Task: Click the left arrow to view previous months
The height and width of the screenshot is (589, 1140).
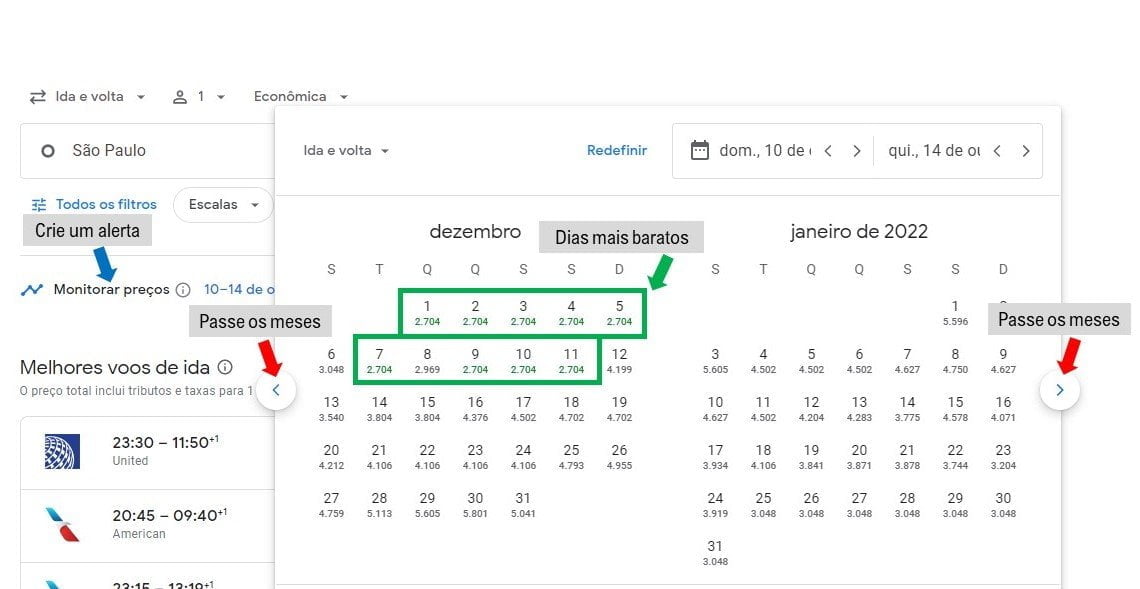Action: click(x=276, y=390)
